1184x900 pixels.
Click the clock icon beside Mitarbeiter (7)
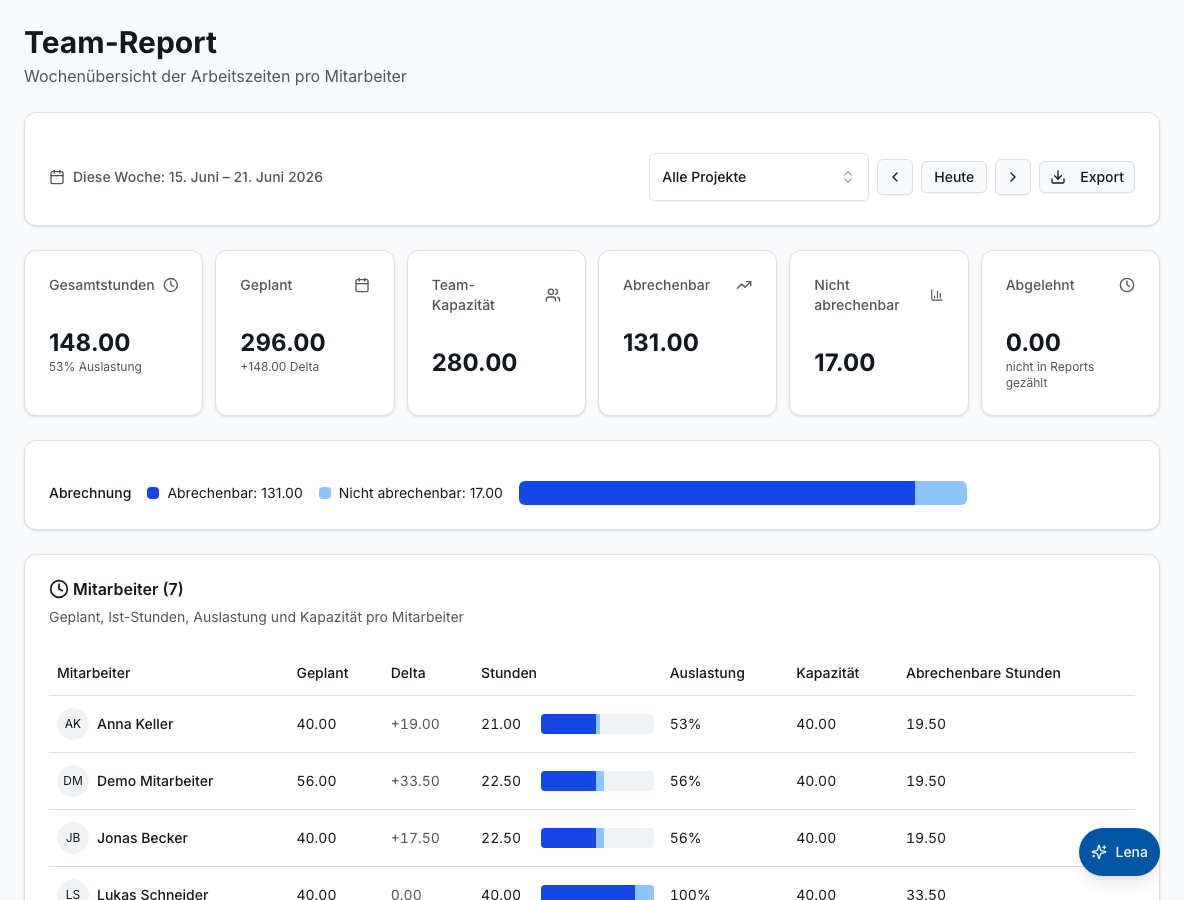tap(58, 589)
